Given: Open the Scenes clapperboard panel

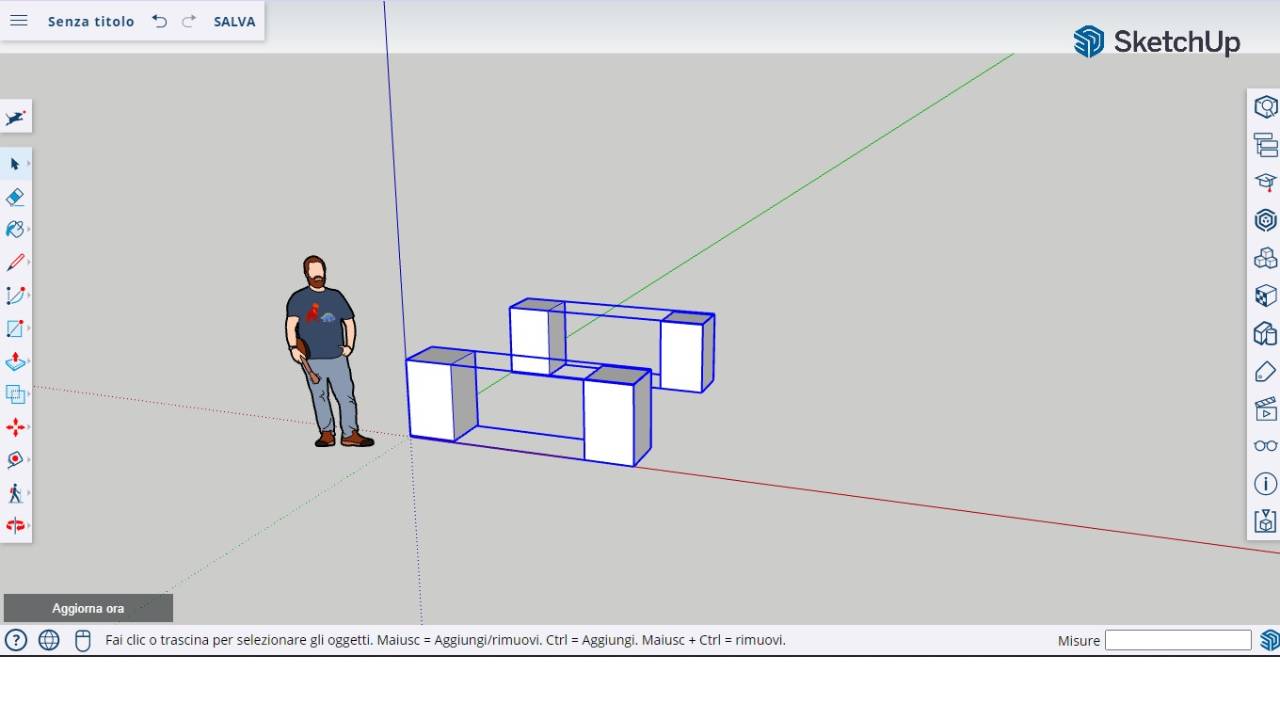Looking at the screenshot, I should pyautogui.click(x=1265, y=409).
